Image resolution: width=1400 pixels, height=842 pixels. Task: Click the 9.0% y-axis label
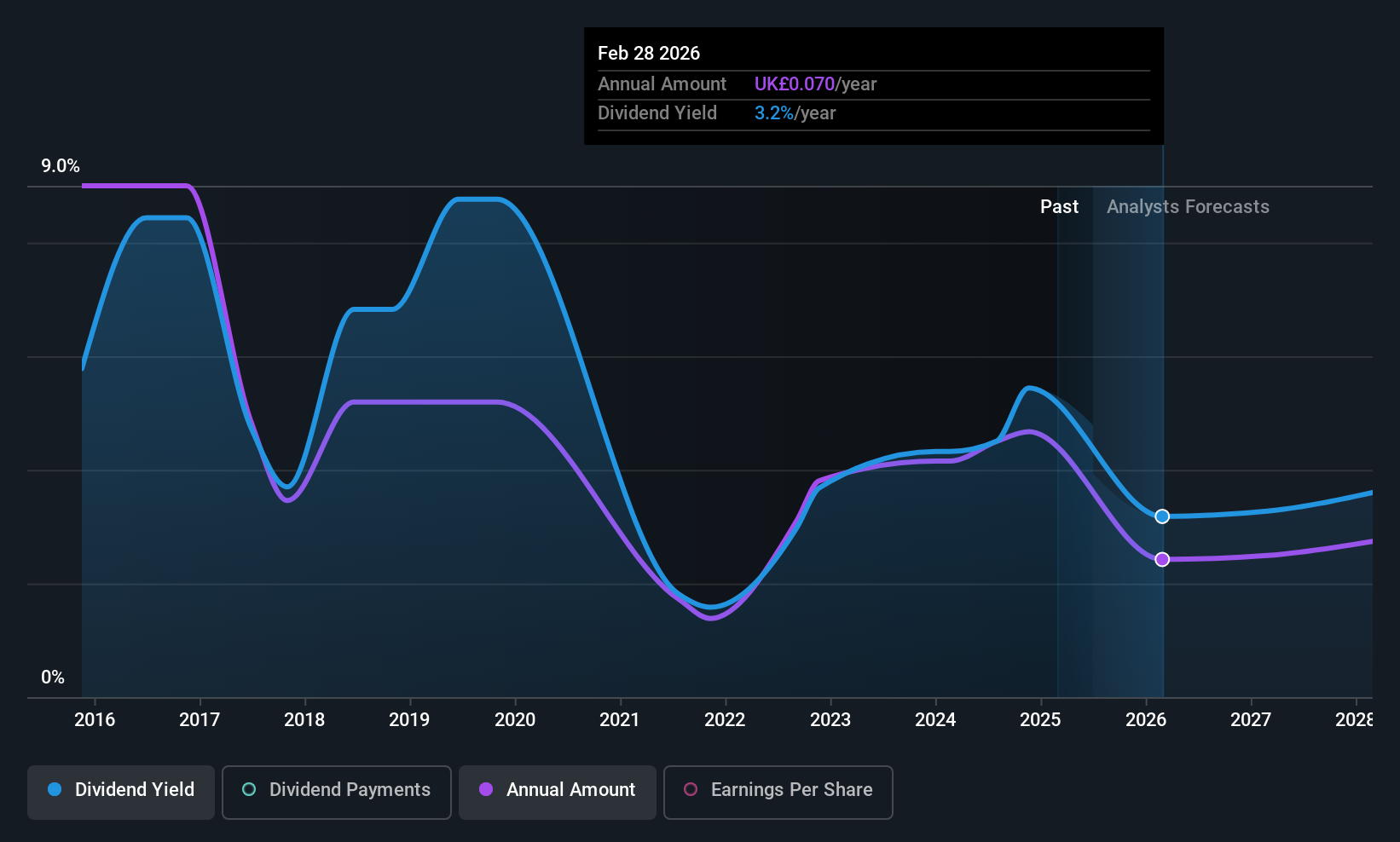pyautogui.click(x=61, y=166)
